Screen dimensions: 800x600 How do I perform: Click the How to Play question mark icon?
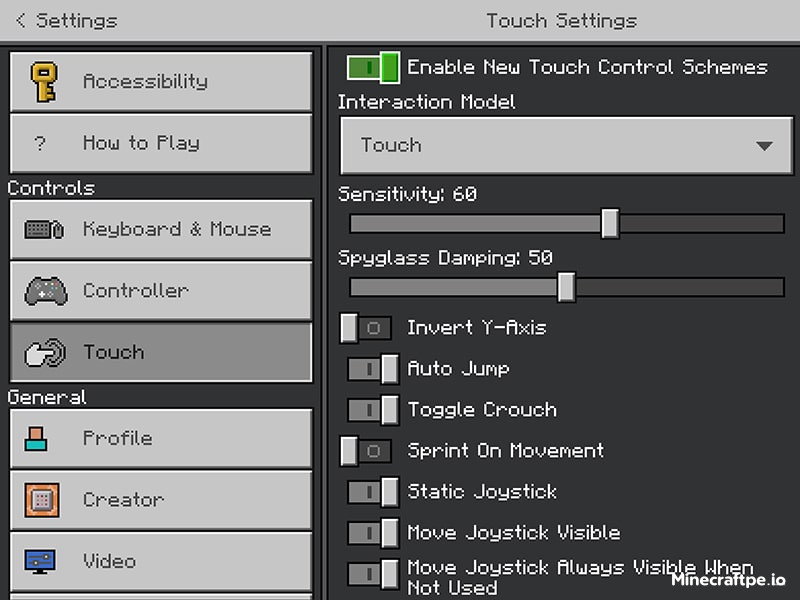pos(40,143)
